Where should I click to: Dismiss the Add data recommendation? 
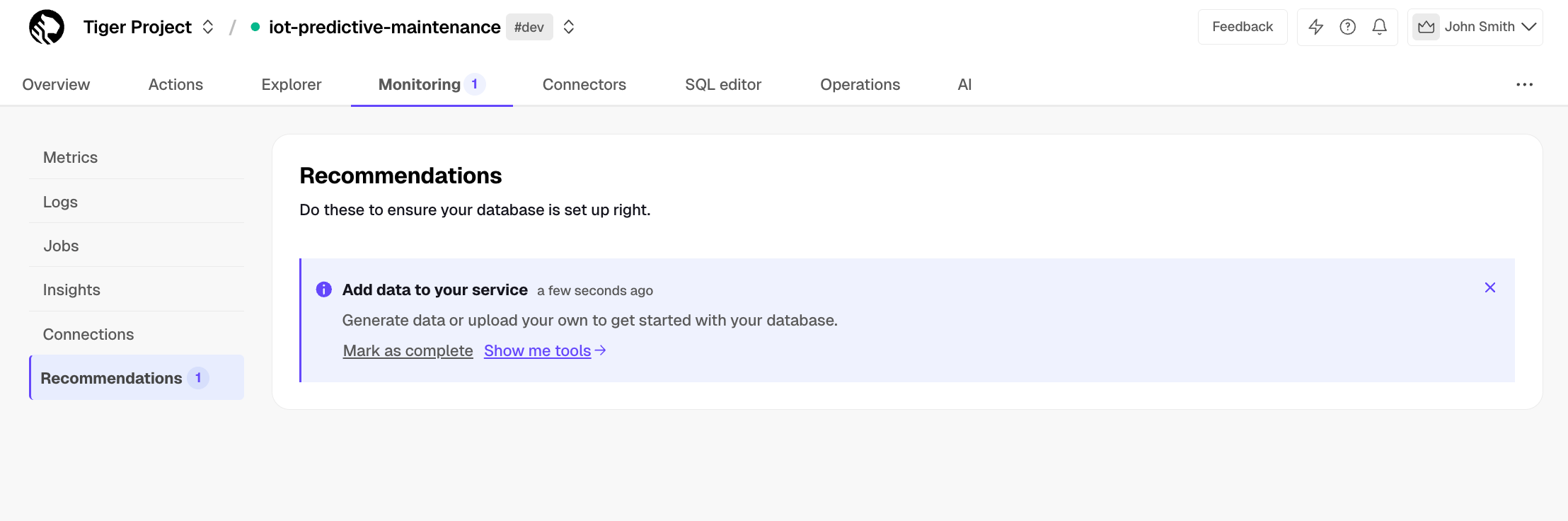[1489, 287]
